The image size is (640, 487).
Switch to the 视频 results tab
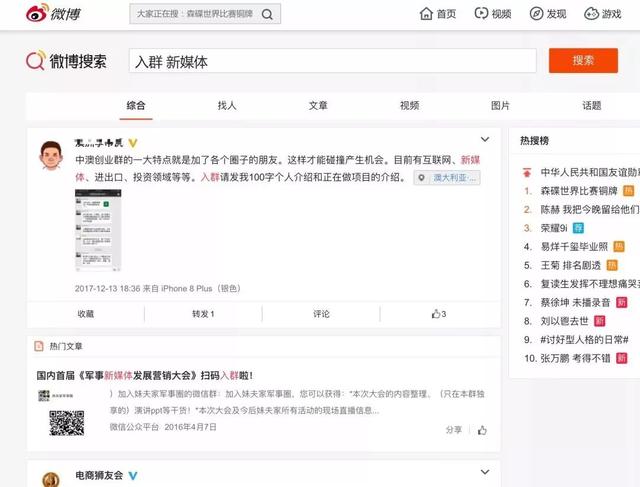(409, 106)
